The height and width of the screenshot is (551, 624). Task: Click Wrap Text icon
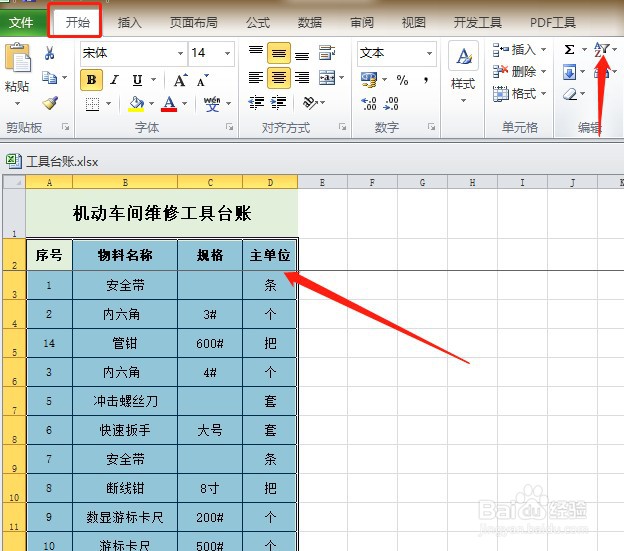click(327, 53)
